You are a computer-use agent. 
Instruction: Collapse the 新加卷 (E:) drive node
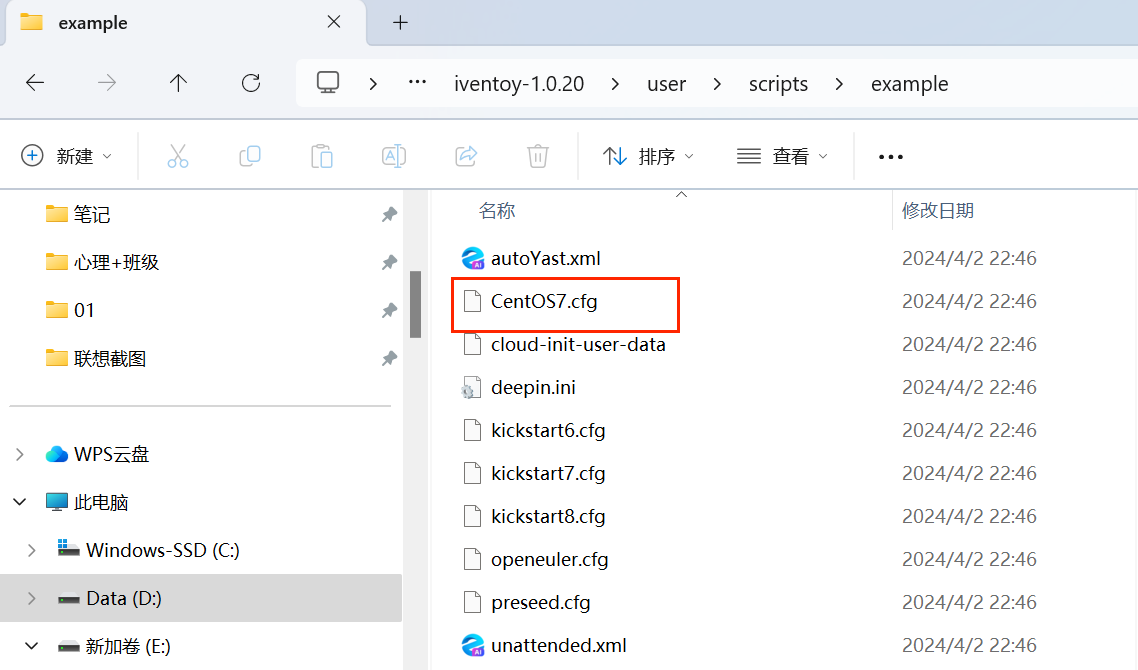pyautogui.click(x=31, y=645)
